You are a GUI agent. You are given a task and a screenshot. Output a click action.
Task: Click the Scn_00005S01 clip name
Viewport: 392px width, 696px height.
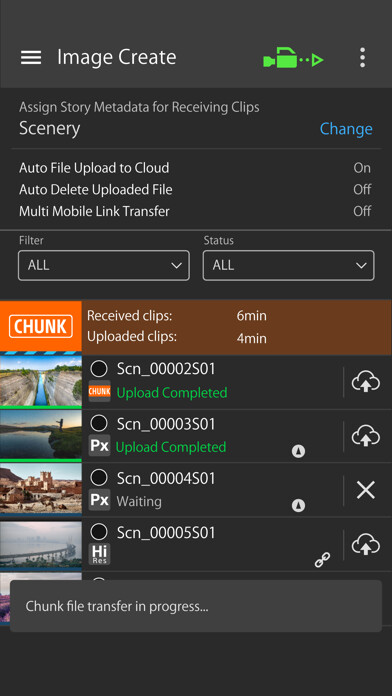click(x=166, y=532)
